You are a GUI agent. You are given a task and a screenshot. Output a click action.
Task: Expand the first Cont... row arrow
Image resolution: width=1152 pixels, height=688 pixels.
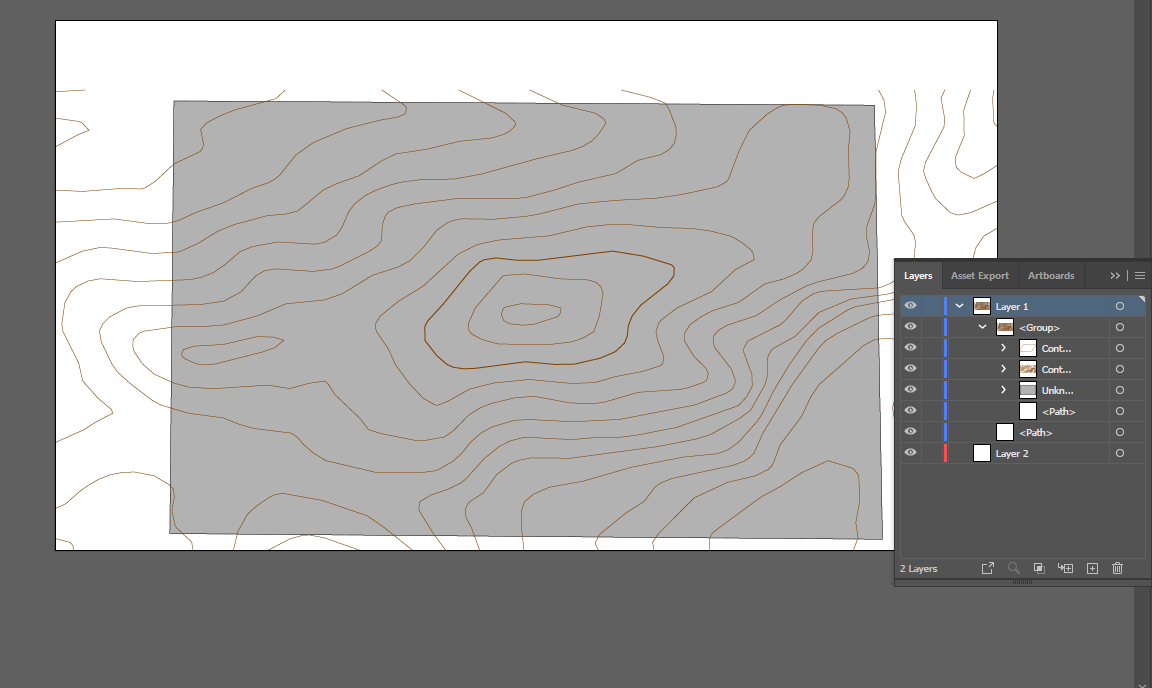(x=1004, y=348)
